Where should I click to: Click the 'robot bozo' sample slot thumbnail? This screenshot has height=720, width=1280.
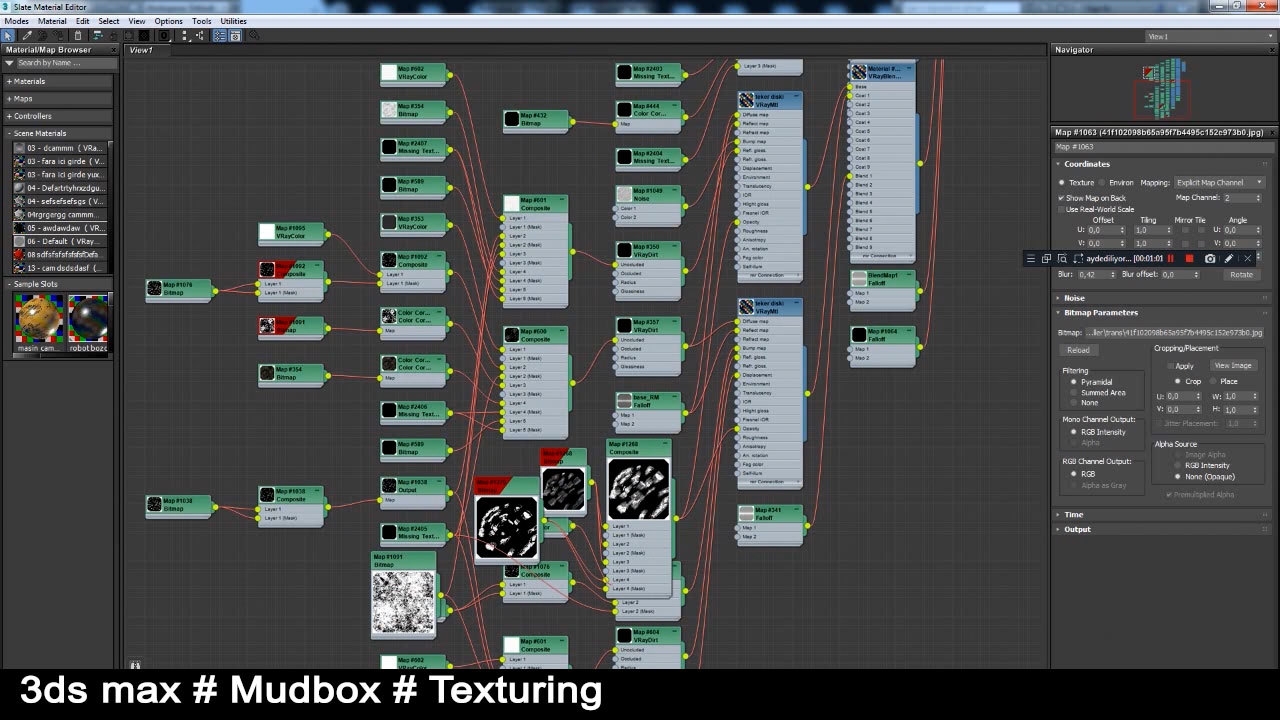tap(89, 320)
